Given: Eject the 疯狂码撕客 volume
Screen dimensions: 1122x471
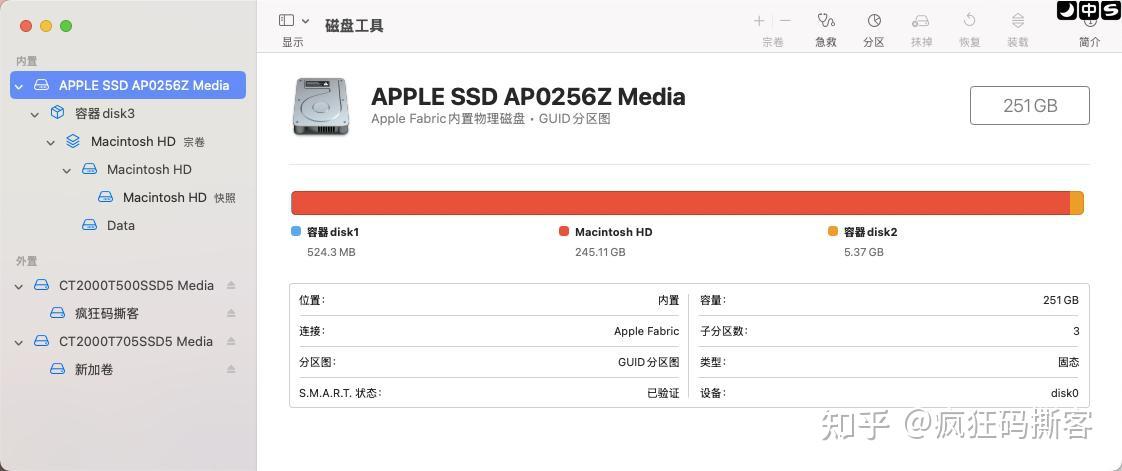Looking at the screenshot, I should [231, 313].
